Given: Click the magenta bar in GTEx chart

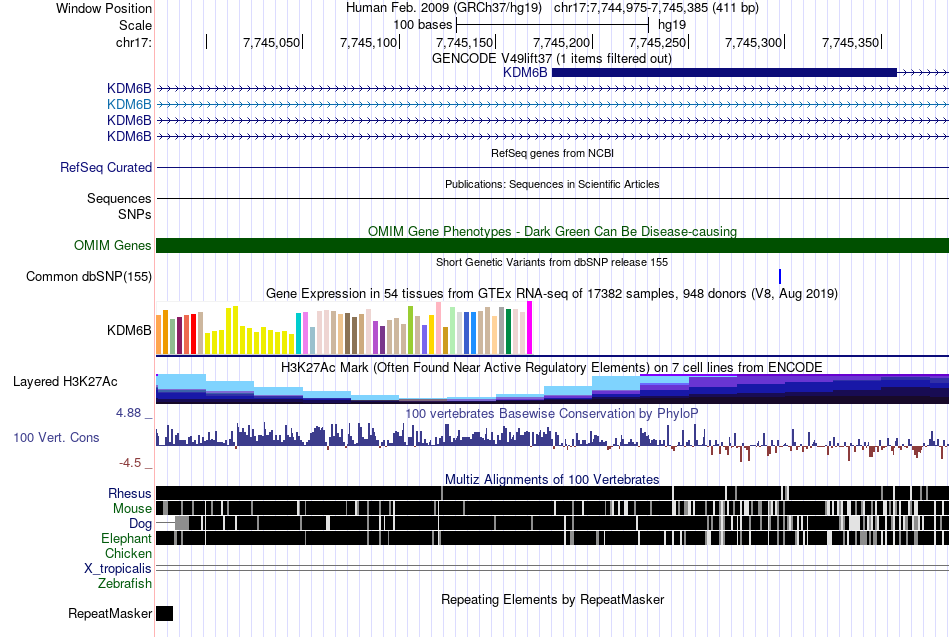Looking at the screenshot, I should 530,328.
